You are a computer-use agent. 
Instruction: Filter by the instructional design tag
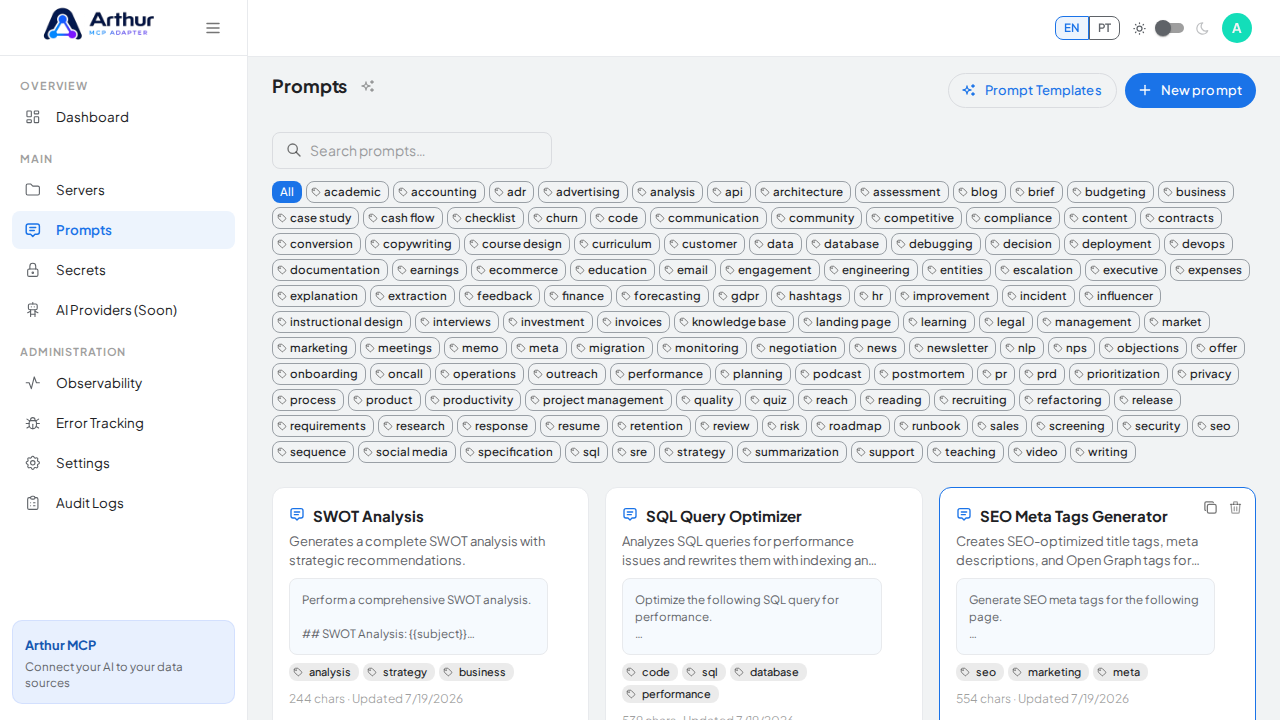point(341,322)
